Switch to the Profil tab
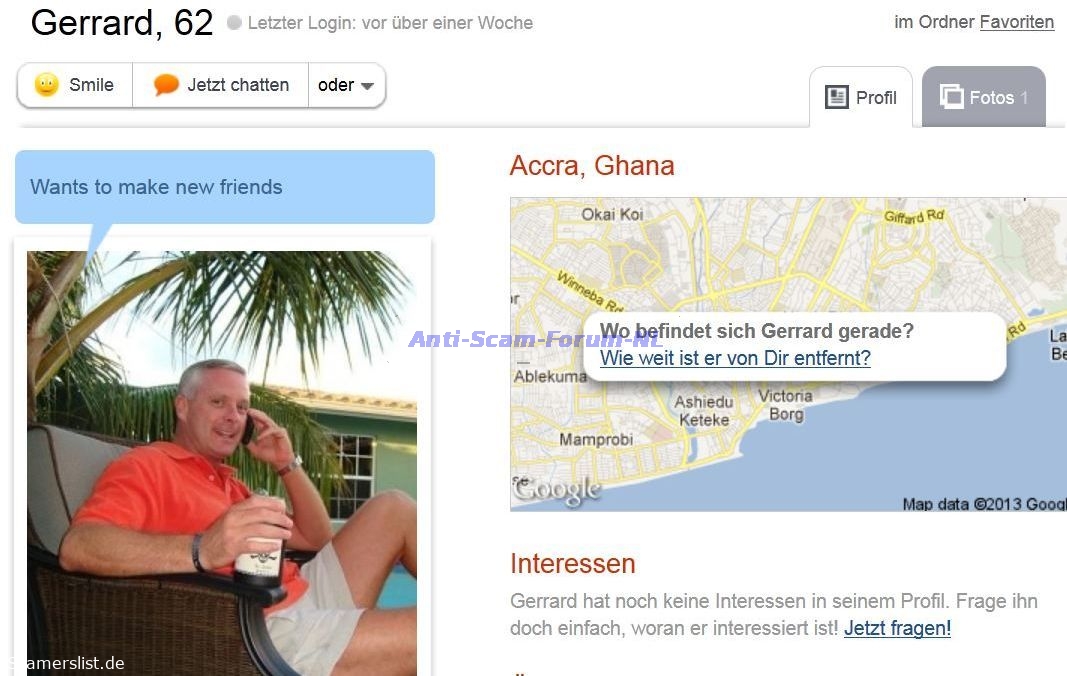 coord(861,97)
